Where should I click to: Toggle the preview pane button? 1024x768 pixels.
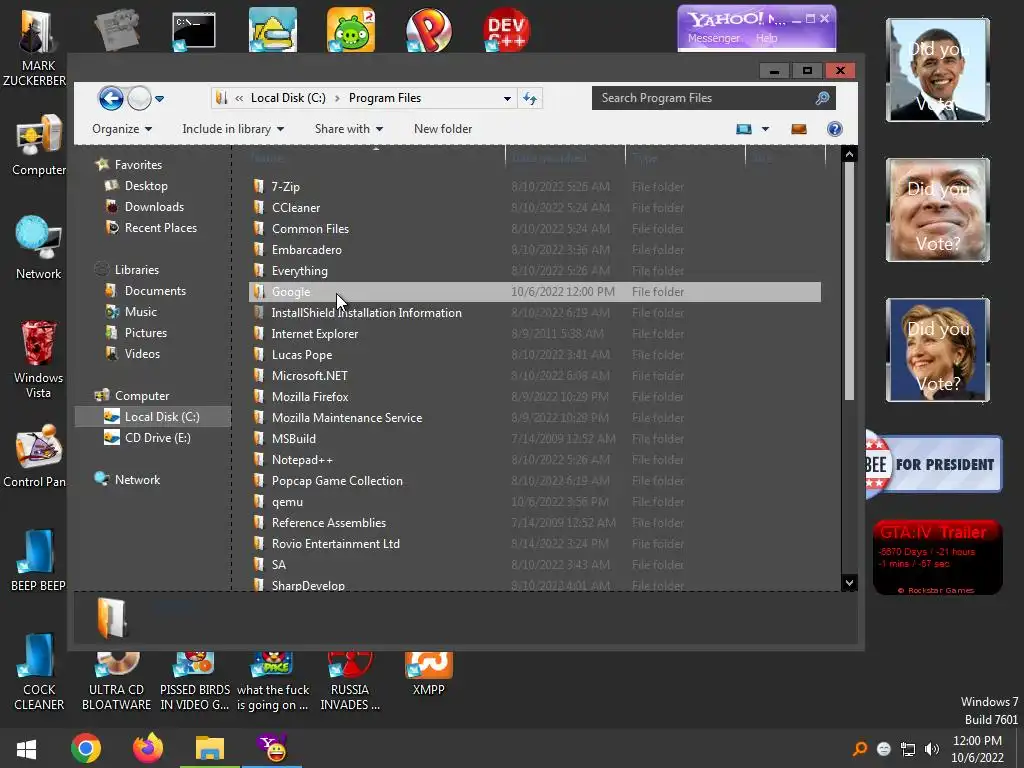[799, 129]
